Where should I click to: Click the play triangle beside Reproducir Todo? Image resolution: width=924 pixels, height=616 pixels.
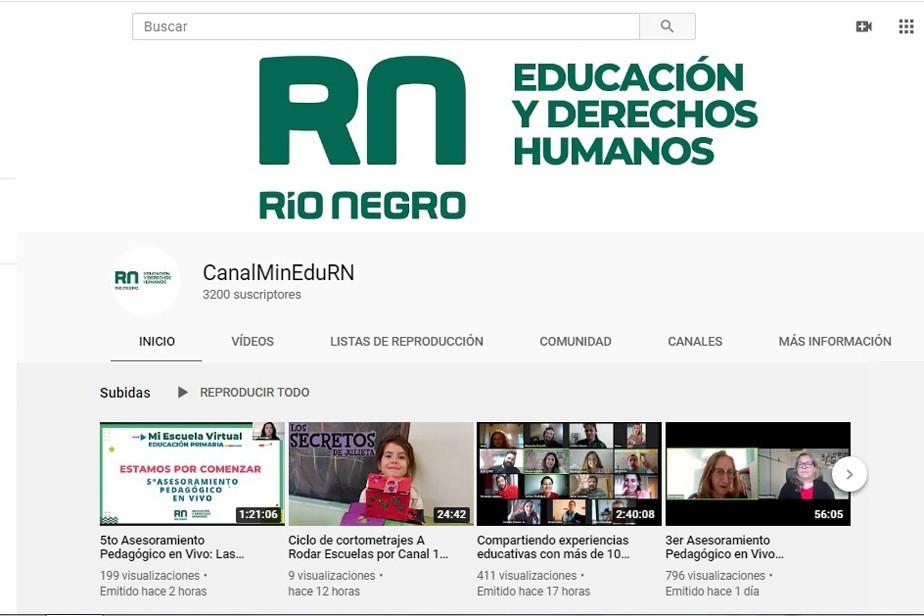coord(182,392)
